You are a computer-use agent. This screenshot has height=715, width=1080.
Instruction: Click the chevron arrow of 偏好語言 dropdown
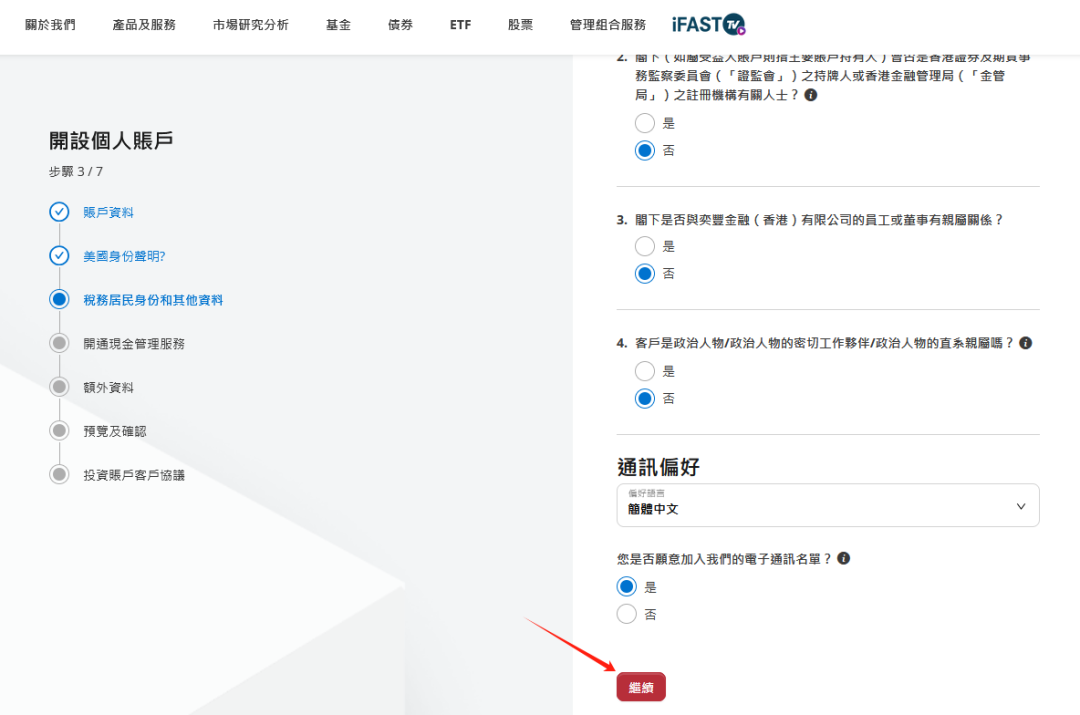point(1021,506)
